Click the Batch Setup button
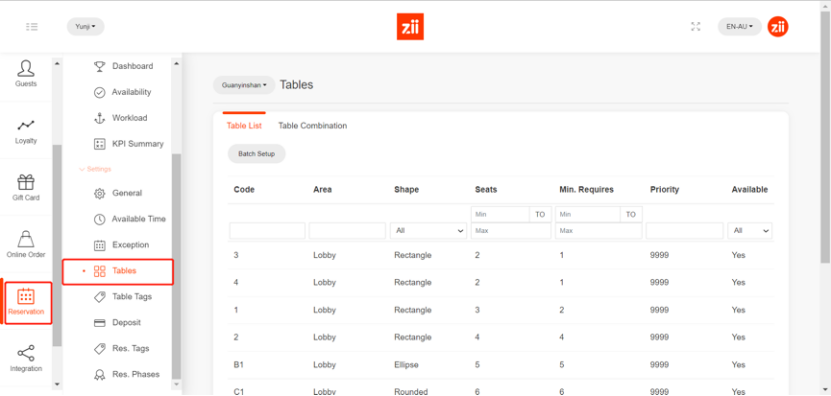This screenshot has height=396, width=831. [x=257, y=154]
